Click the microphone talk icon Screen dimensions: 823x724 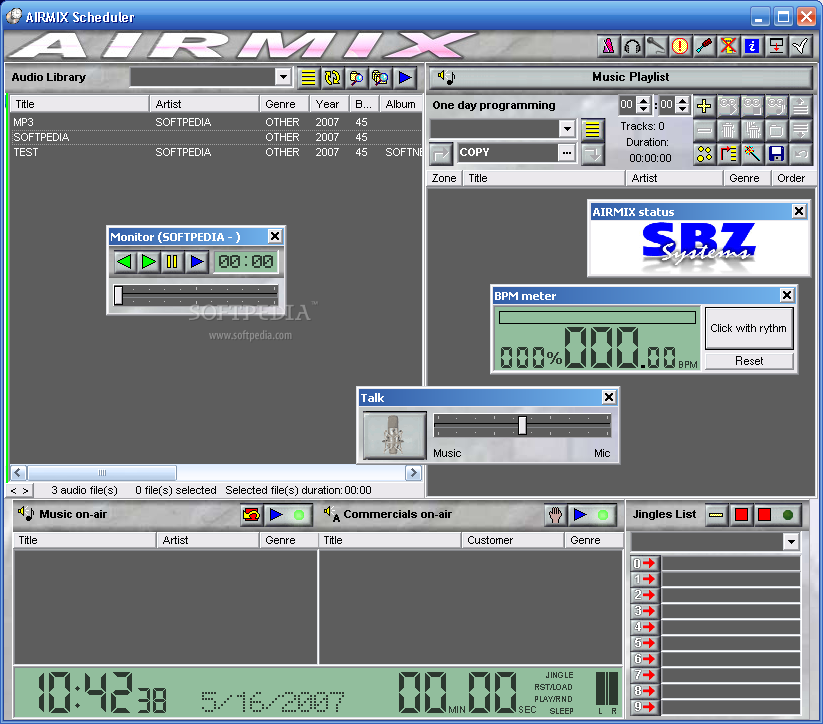[x=656, y=46]
